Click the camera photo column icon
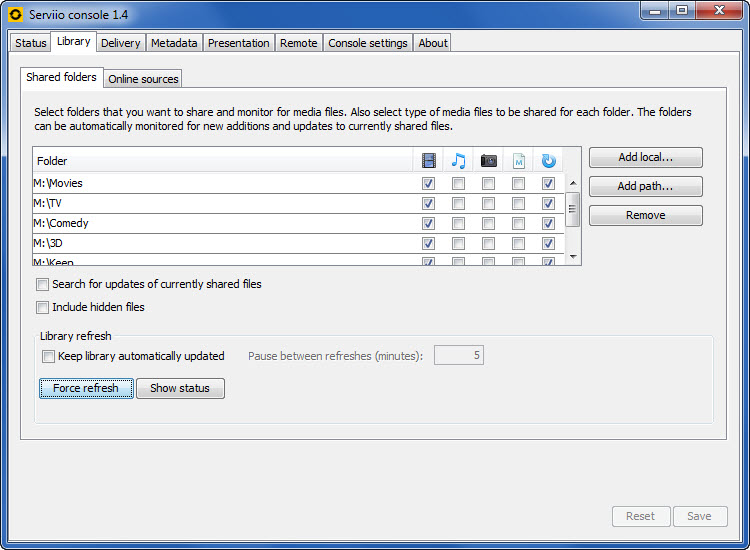The height and width of the screenshot is (550, 750). pos(488,160)
